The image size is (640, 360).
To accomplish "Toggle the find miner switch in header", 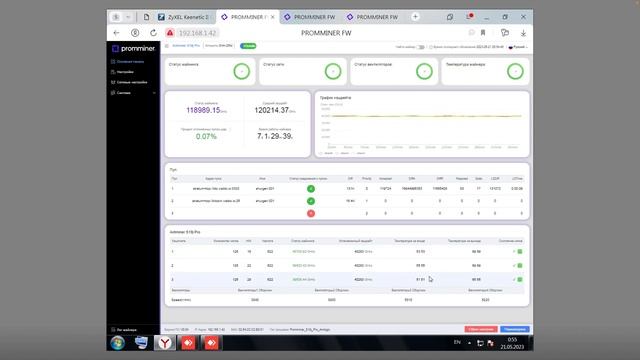I will pyautogui.click(x=420, y=47).
